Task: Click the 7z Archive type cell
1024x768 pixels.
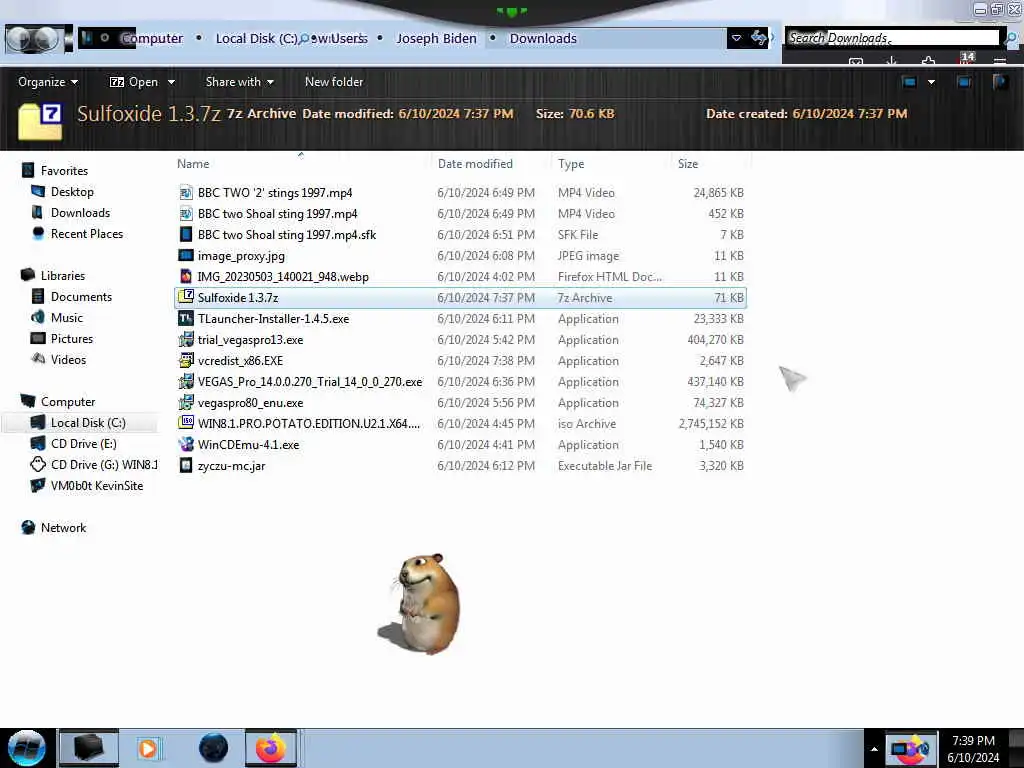Action: (x=584, y=298)
